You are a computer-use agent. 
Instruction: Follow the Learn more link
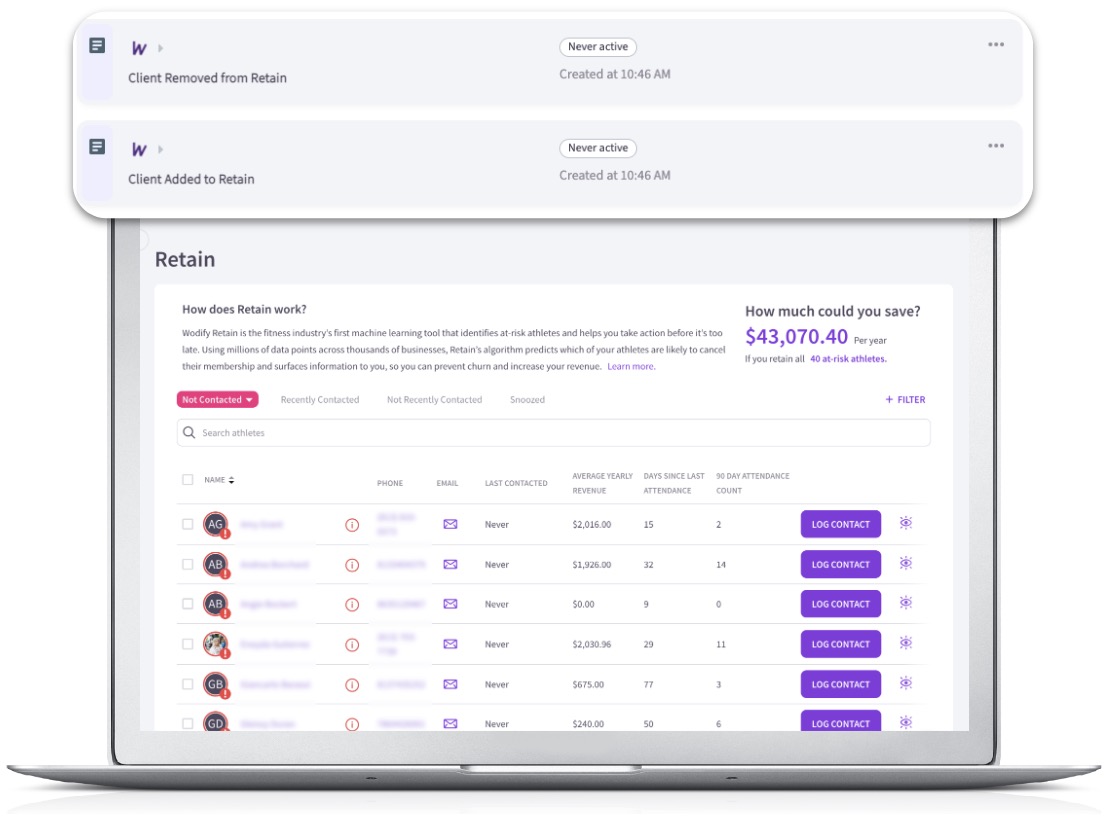(631, 367)
